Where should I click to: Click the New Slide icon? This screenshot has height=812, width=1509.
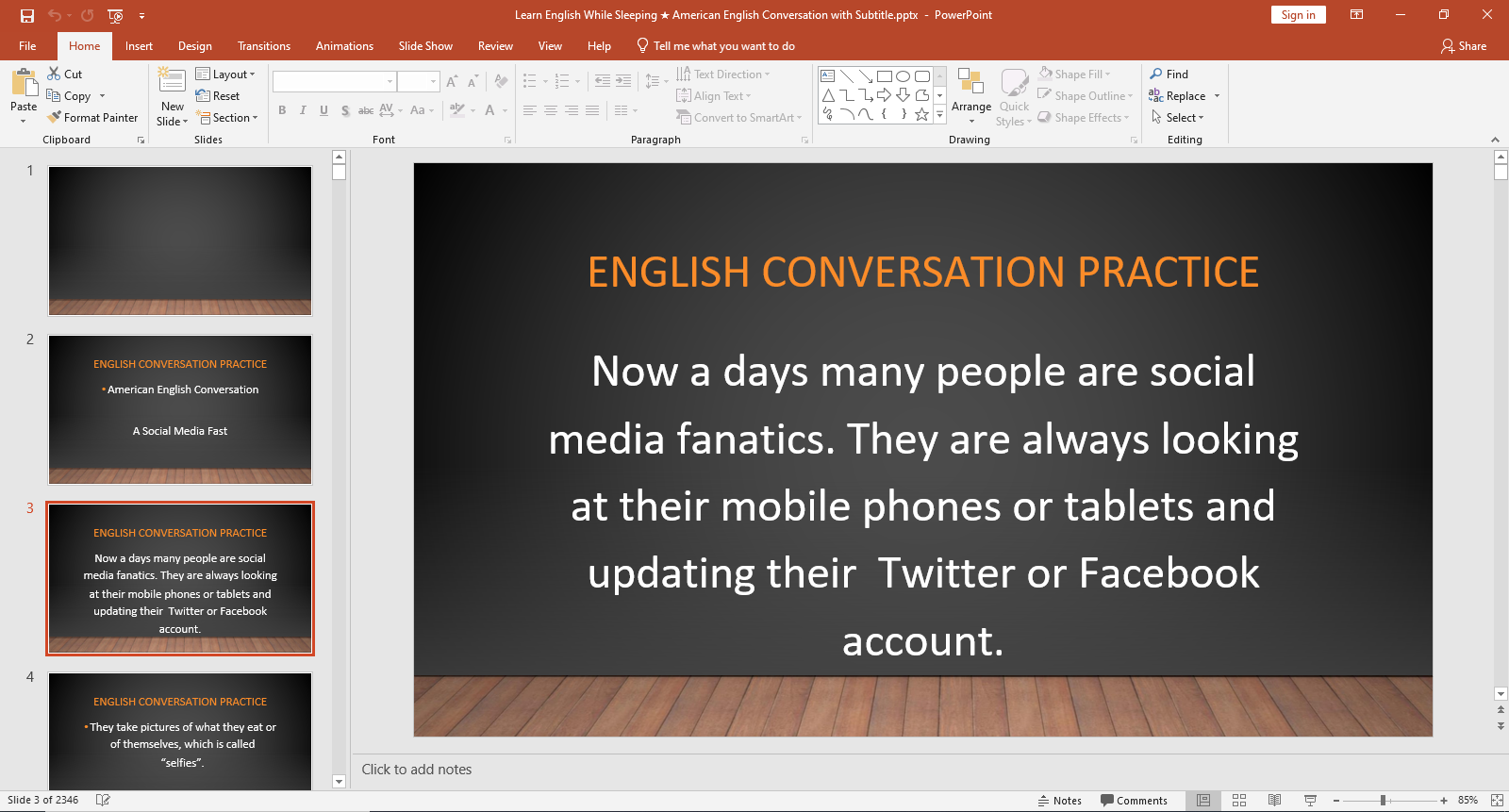tap(172, 81)
